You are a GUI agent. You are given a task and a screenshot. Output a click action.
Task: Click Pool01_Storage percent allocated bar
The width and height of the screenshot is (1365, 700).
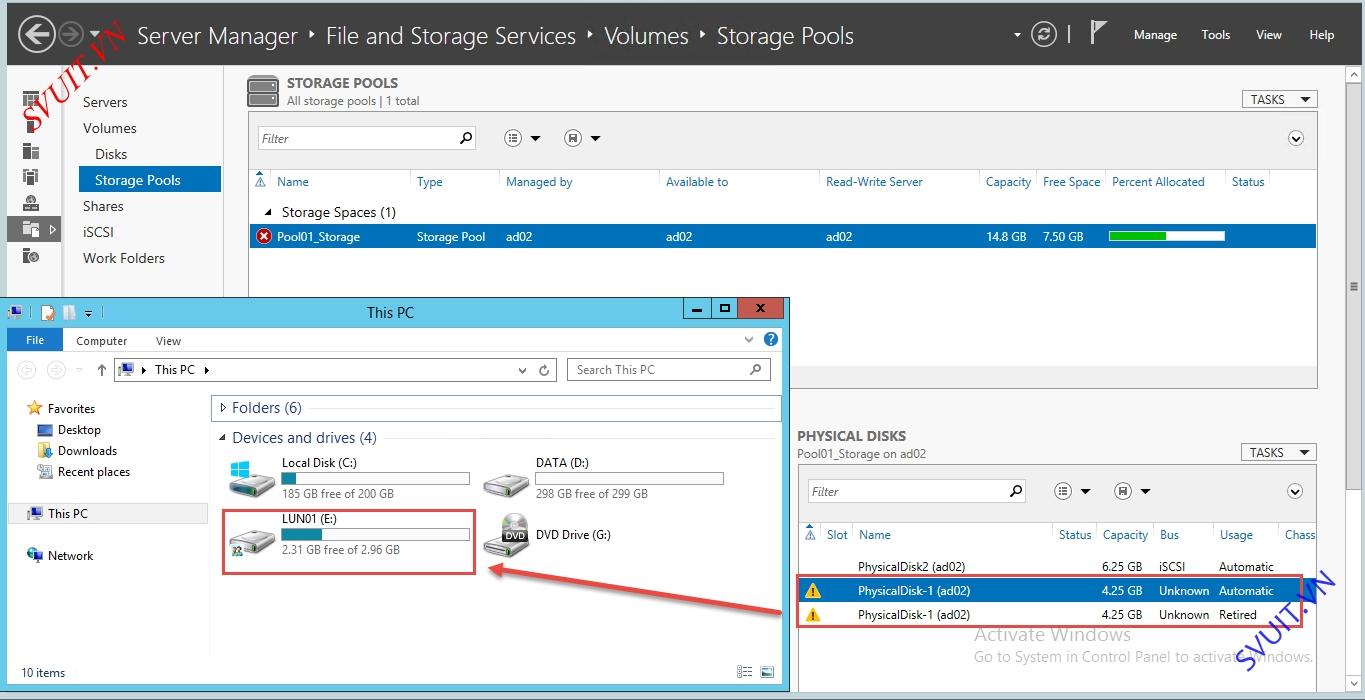tap(1166, 237)
